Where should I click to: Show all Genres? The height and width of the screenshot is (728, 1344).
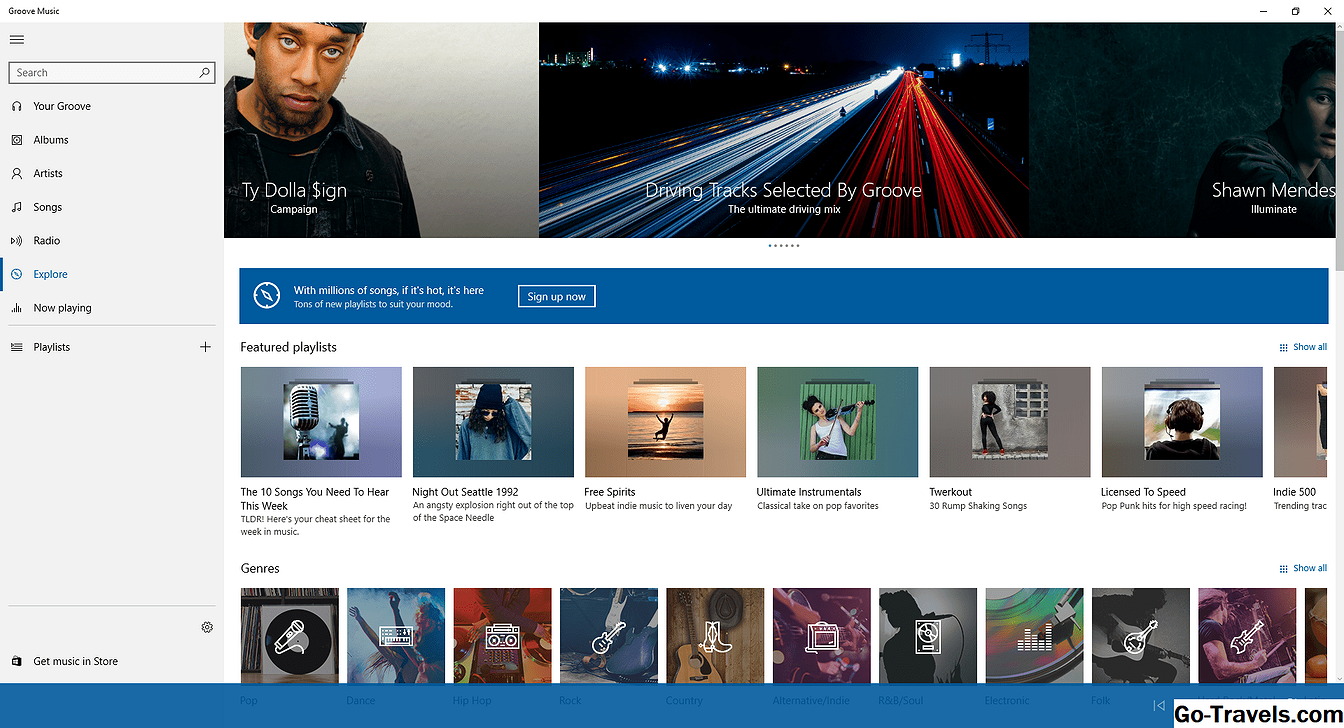tap(1303, 568)
